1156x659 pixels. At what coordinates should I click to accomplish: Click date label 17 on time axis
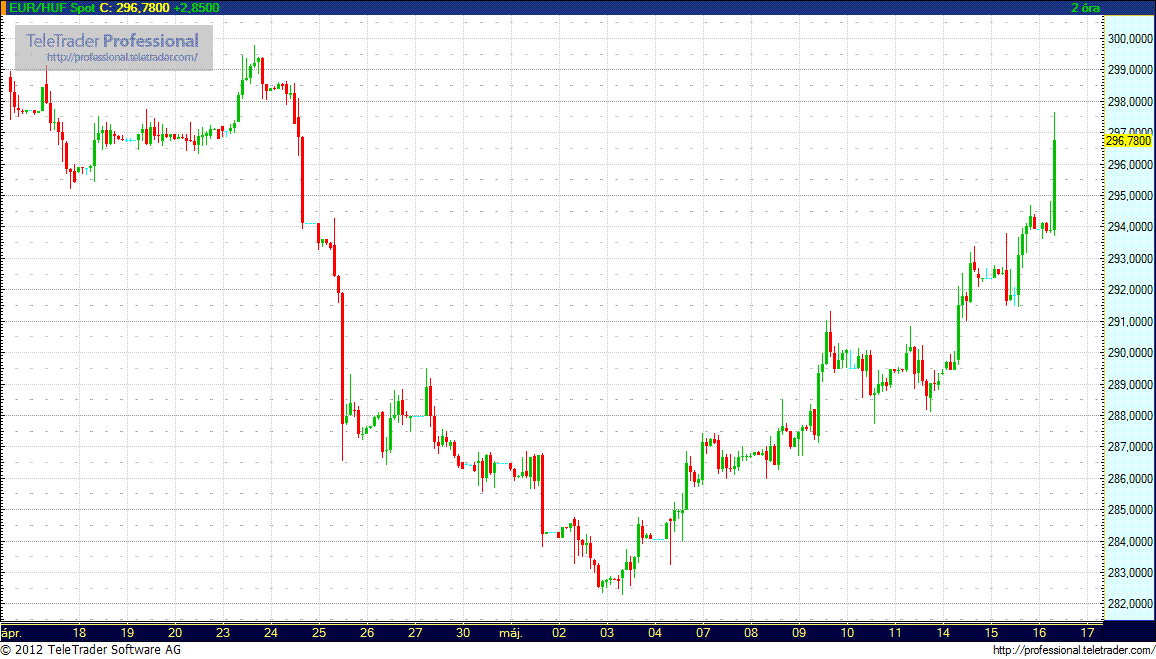tap(1087, 632)
